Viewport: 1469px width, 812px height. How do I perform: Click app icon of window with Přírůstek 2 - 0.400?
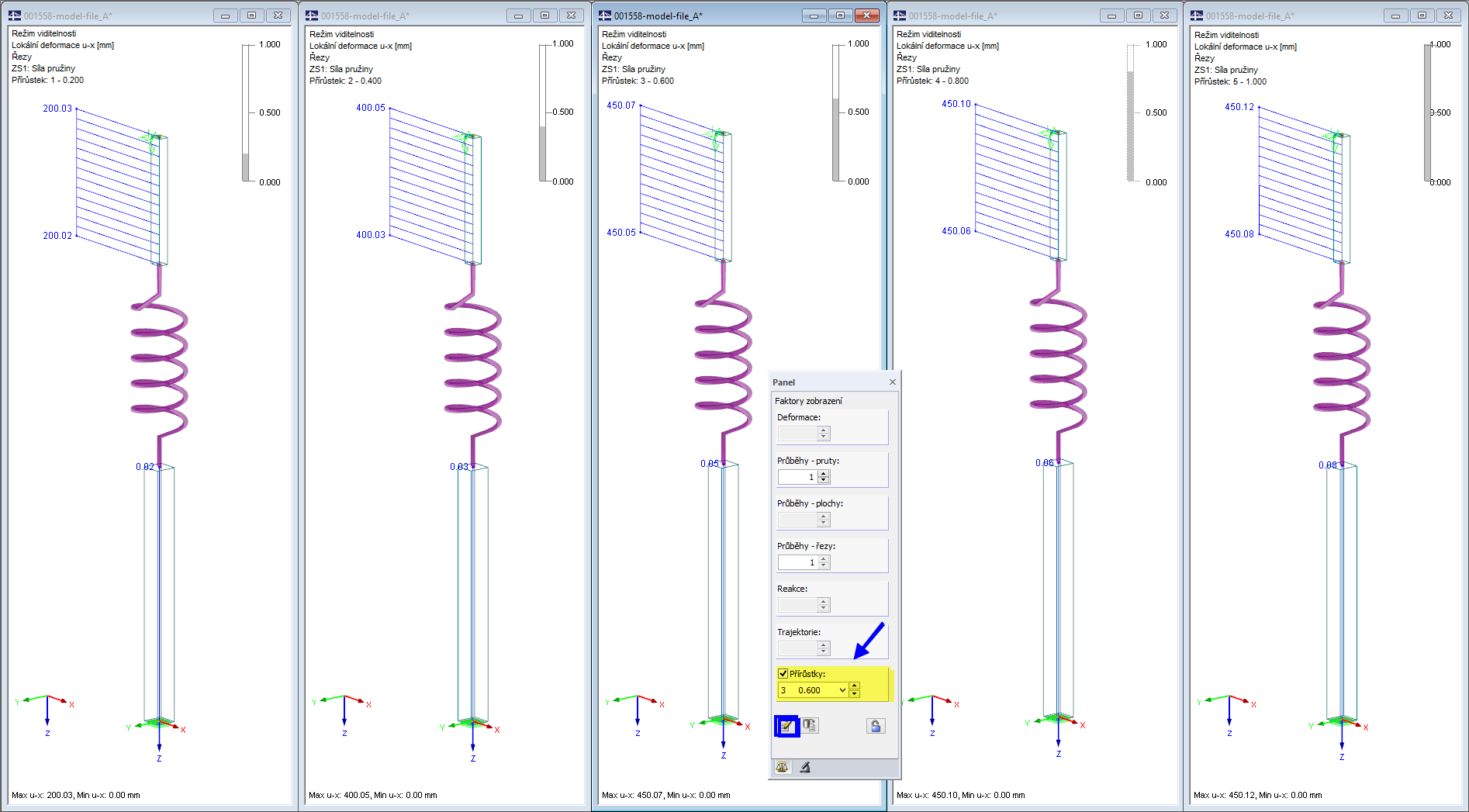click(312, 16)
